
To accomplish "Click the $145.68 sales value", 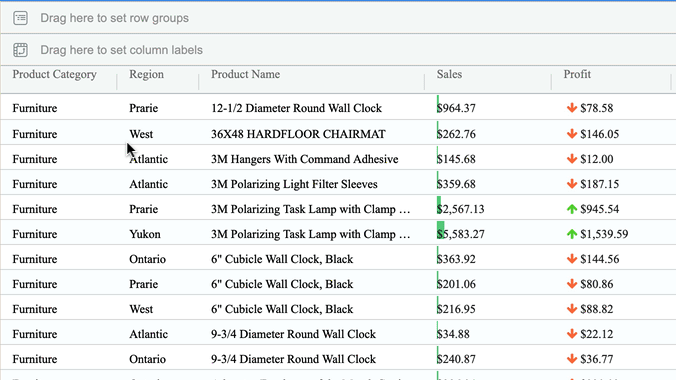I will (456, 159).
